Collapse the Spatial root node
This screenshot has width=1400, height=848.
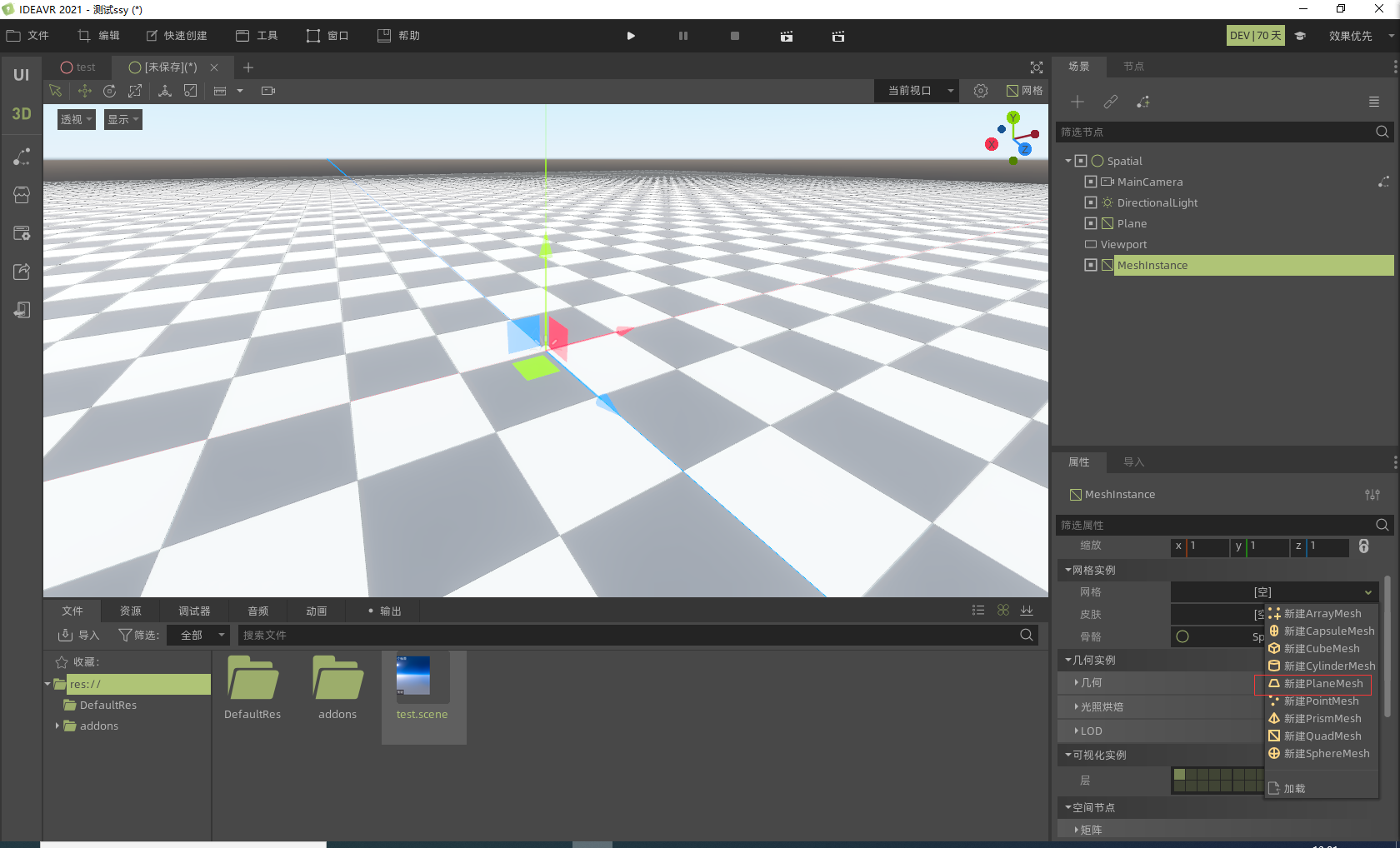[1068, 161]
